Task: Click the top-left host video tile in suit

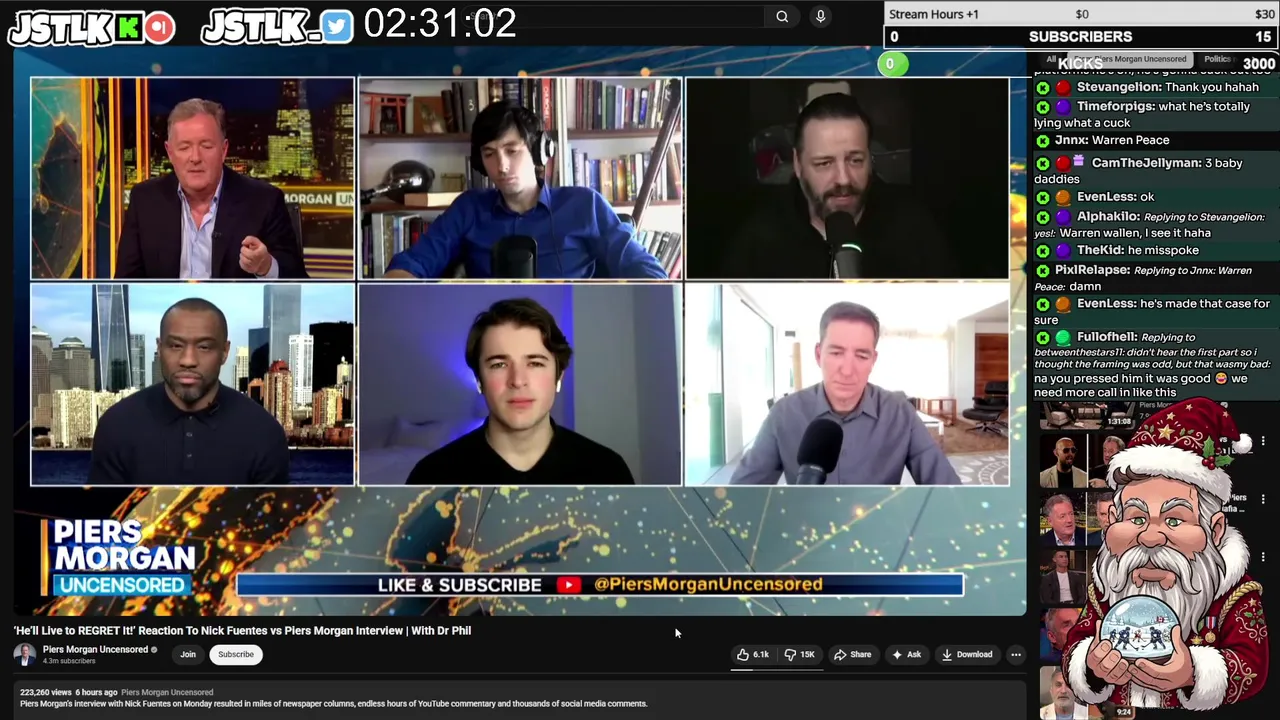Action: (x=192, y=178)
